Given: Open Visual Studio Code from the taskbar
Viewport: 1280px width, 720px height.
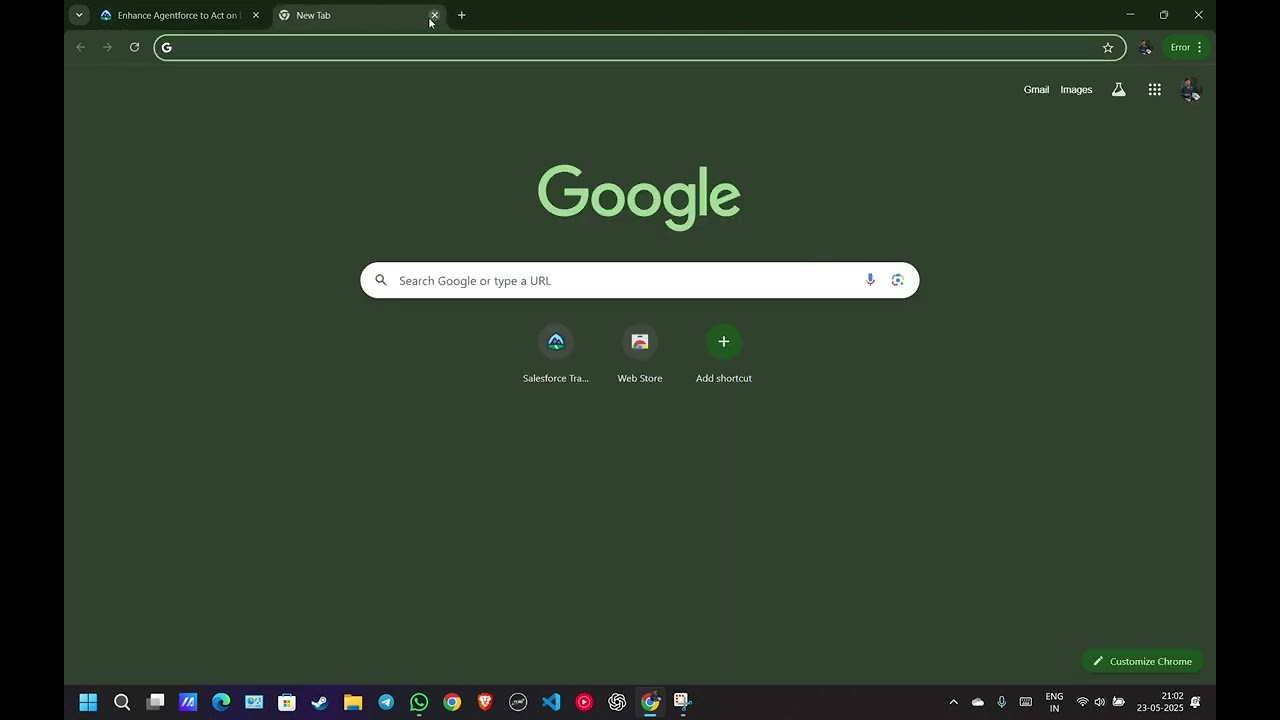Looking at the screenshot, I should [x=551, y=702].
